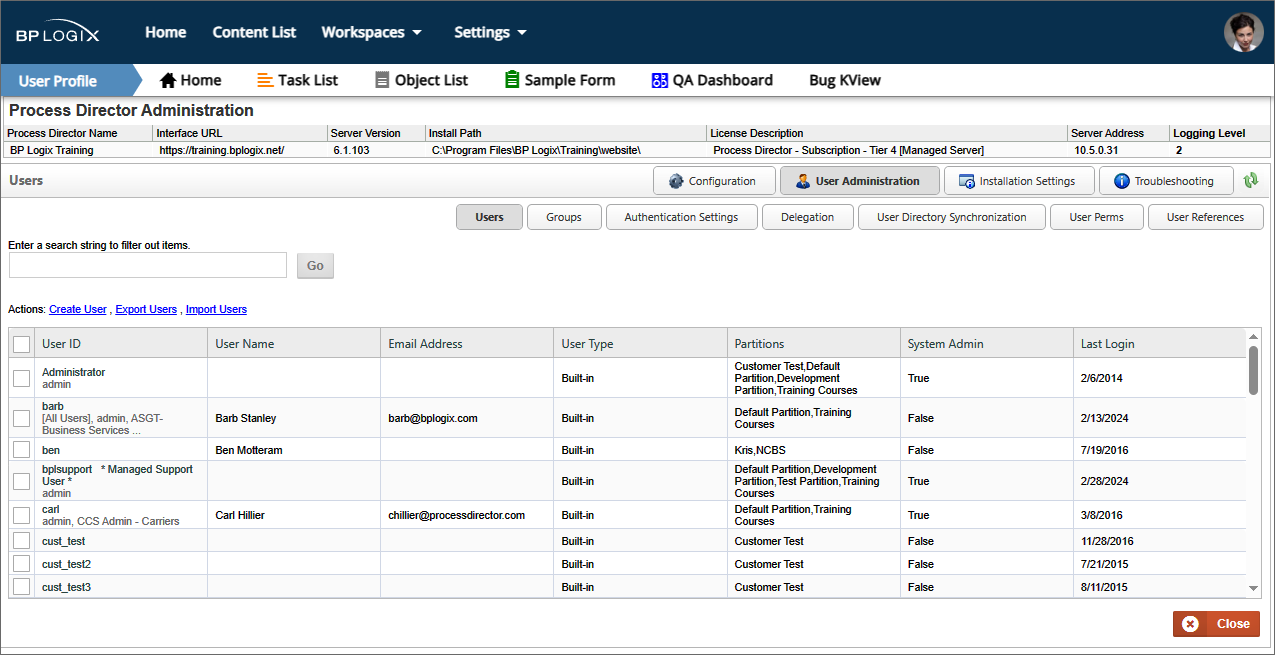Open Home with the house icon
Viewport: 1275px width, 655px height.
click(190, 80)
